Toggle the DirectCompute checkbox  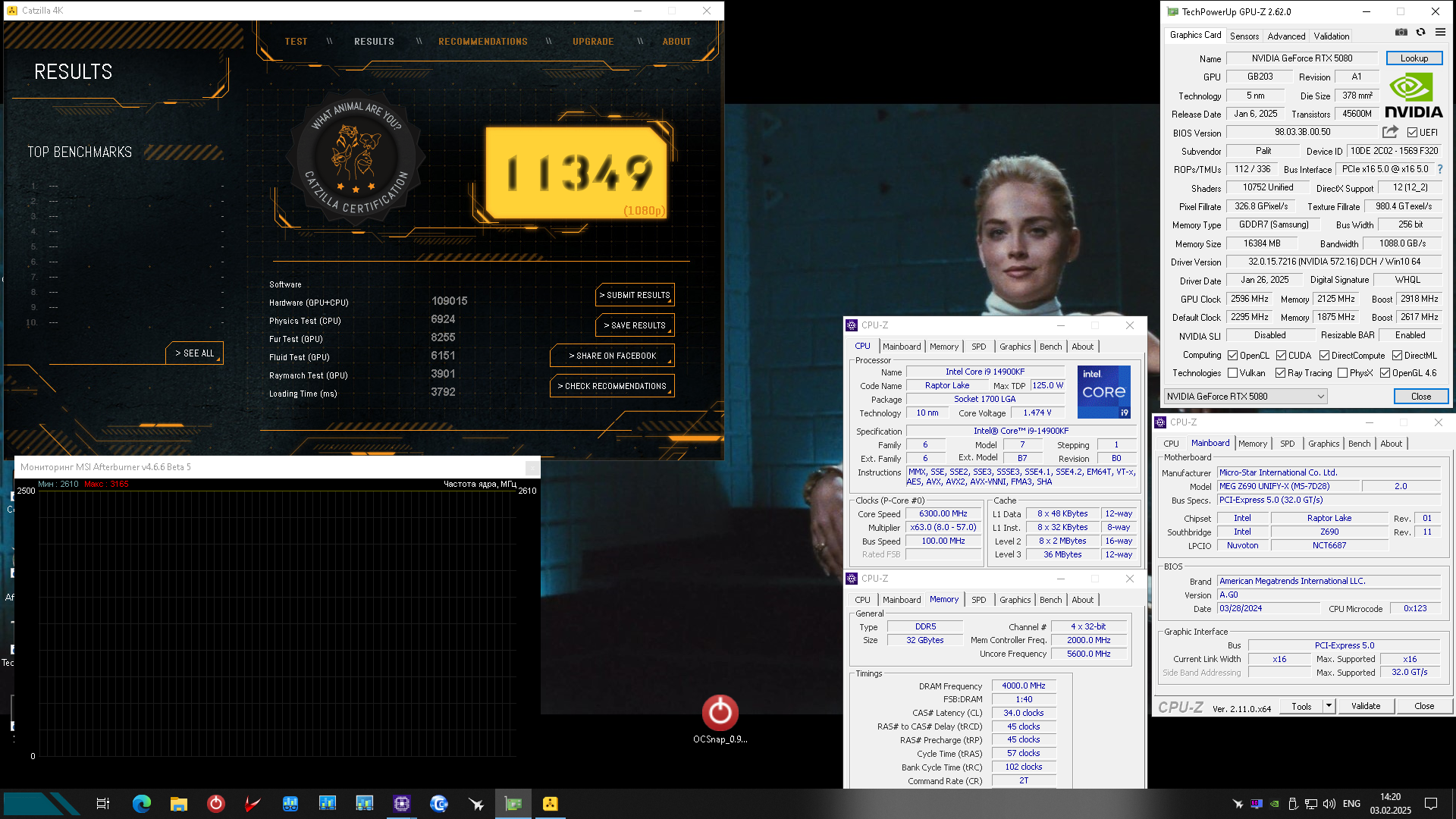click(x=1324, y=356)
